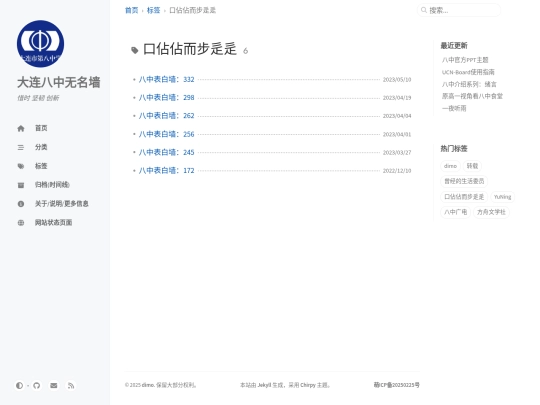
Task: Click the home icon in sidebar
Action: pyautogui.click(x=21, y=128)
